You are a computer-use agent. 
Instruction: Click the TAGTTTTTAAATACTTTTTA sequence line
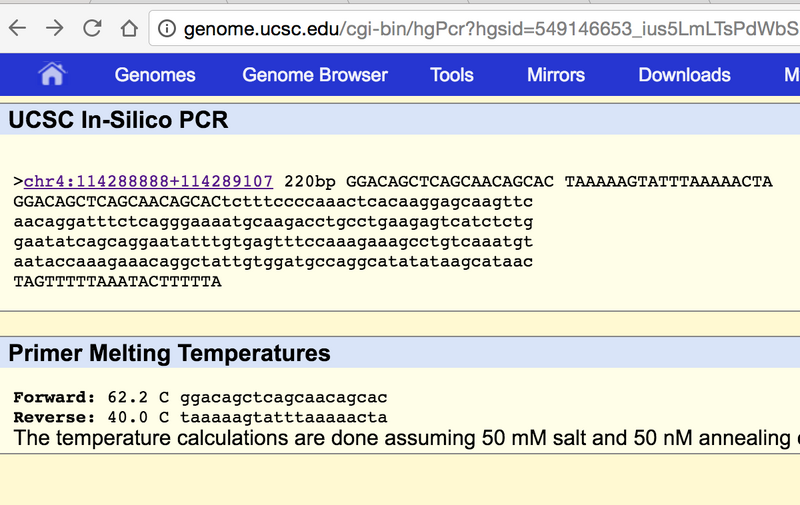[117, 282]
